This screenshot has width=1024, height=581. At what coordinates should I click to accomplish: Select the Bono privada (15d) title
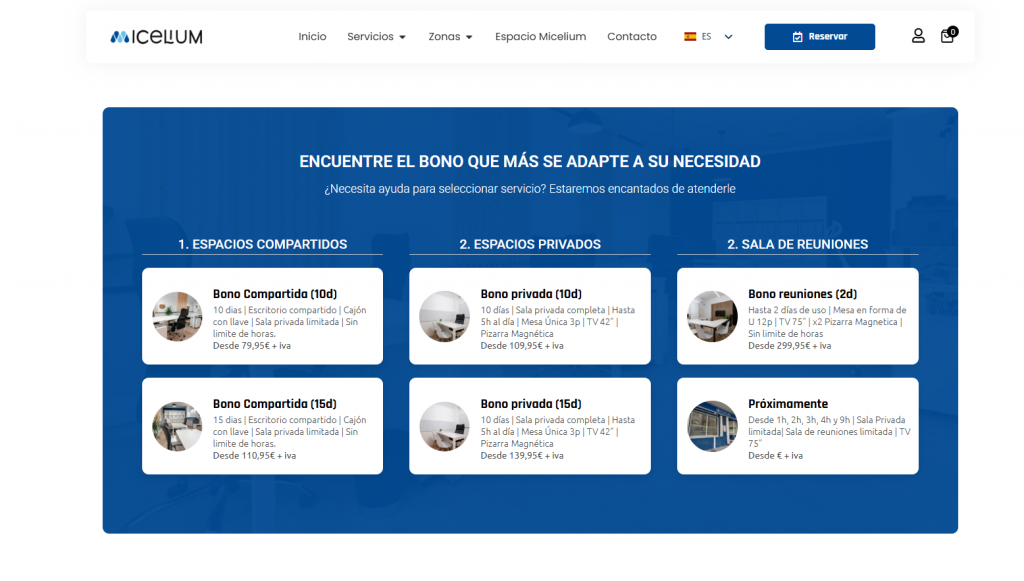point(531,404)
